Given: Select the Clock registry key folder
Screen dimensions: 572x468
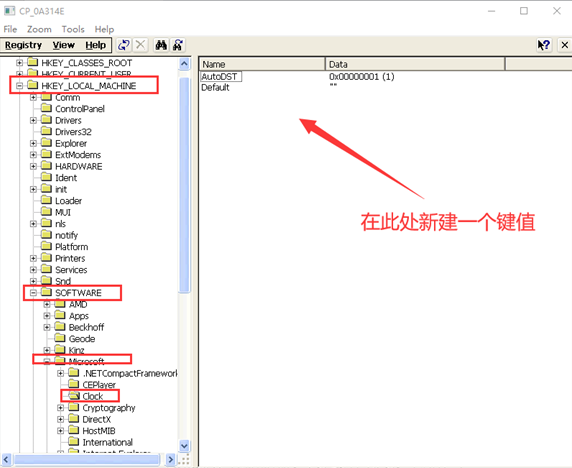Looking at the screenshot, I should pos(93,396).
